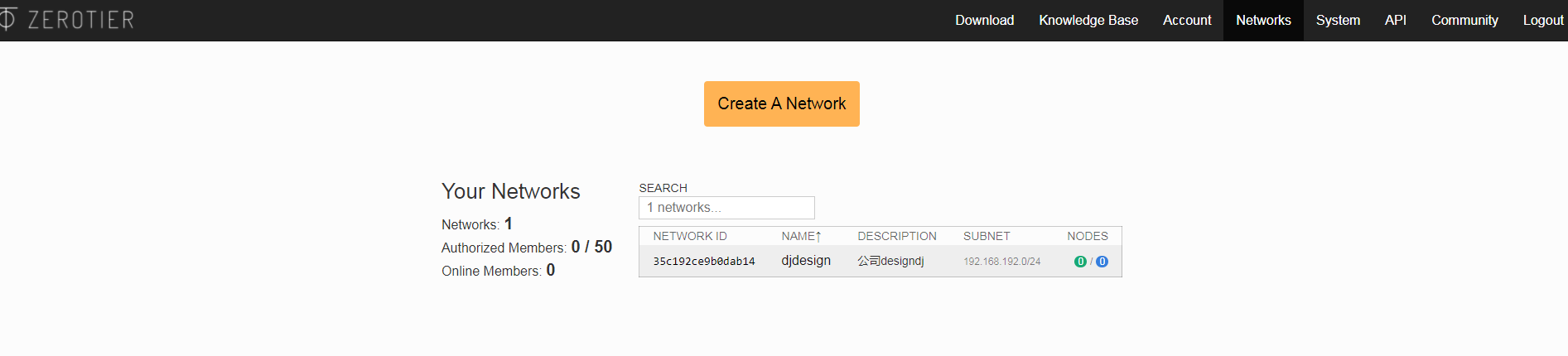Go to the Account page

pos(1186,20)
